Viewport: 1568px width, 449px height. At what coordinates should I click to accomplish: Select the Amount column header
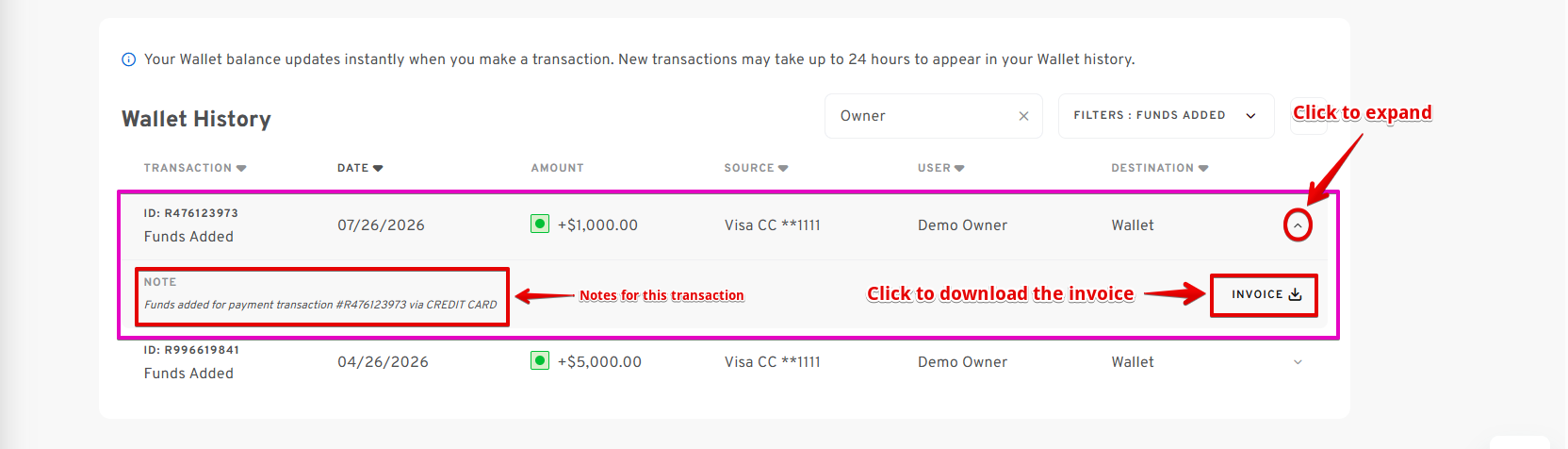click(557, 168)
